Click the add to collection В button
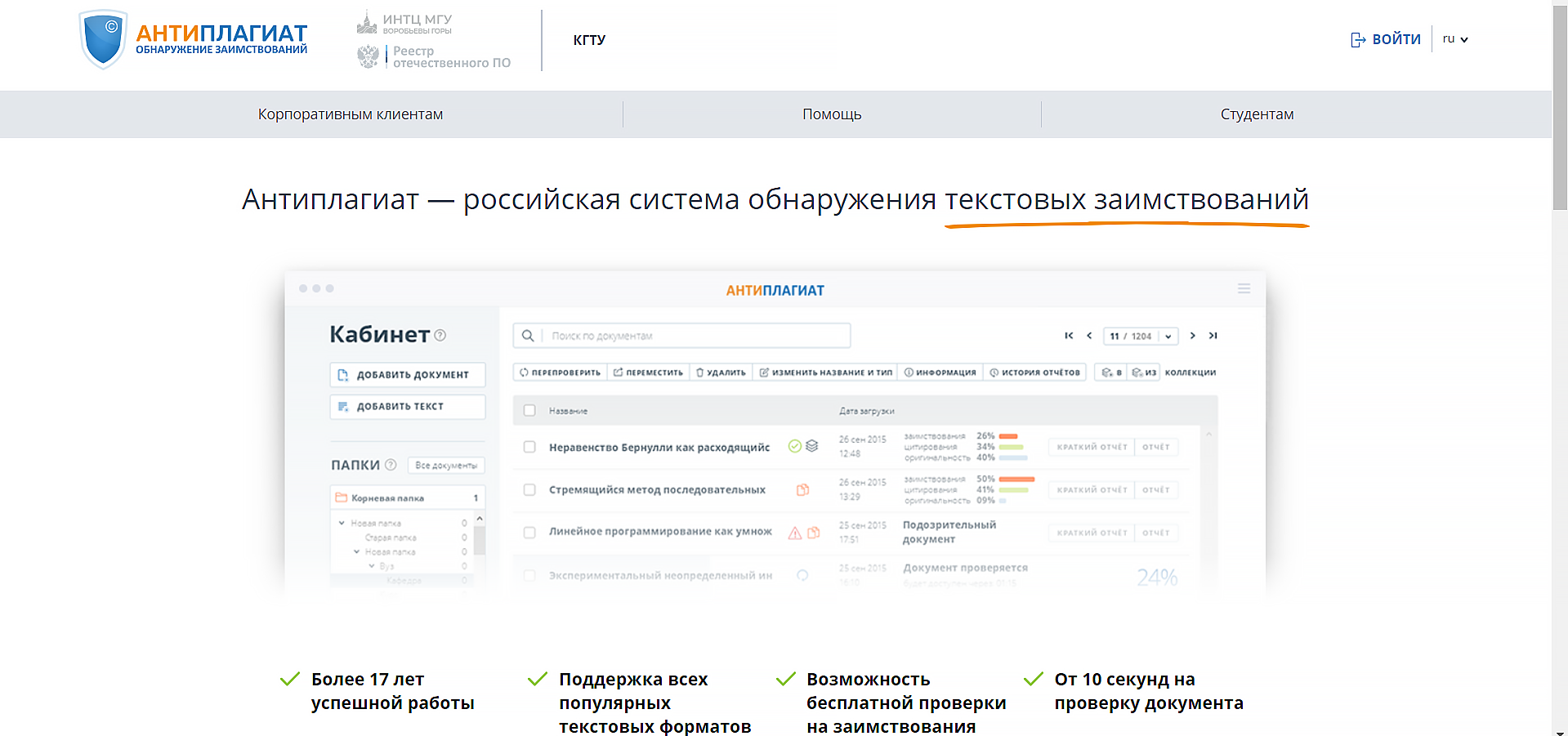This screenshot has width=1568, height=736. [1111, 372]
